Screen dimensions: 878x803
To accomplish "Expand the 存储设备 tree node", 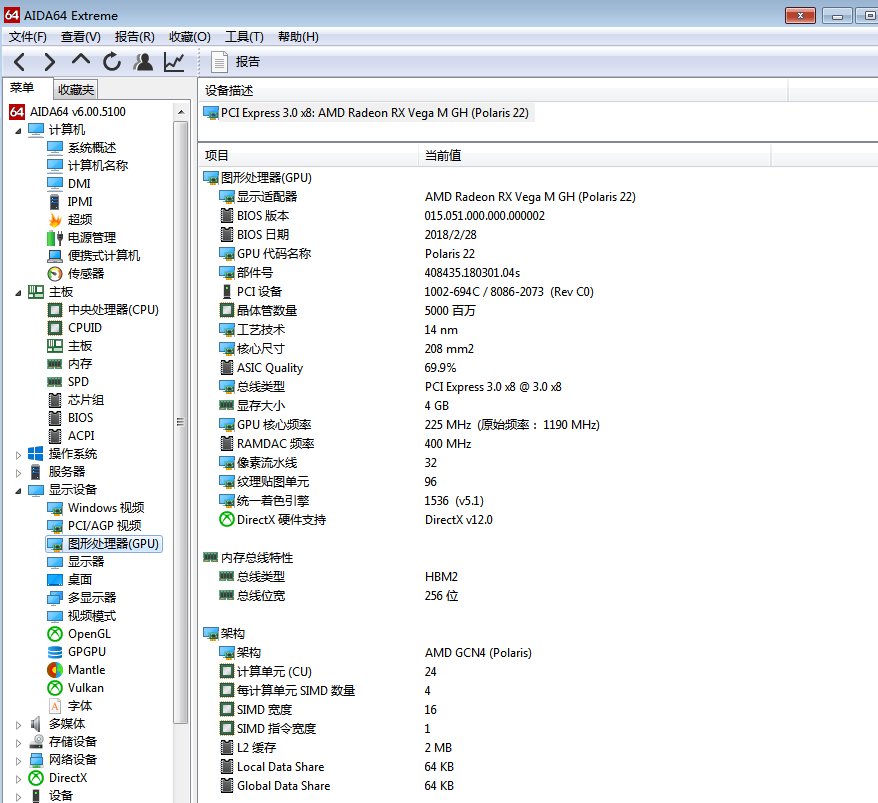I will (18, 743).
